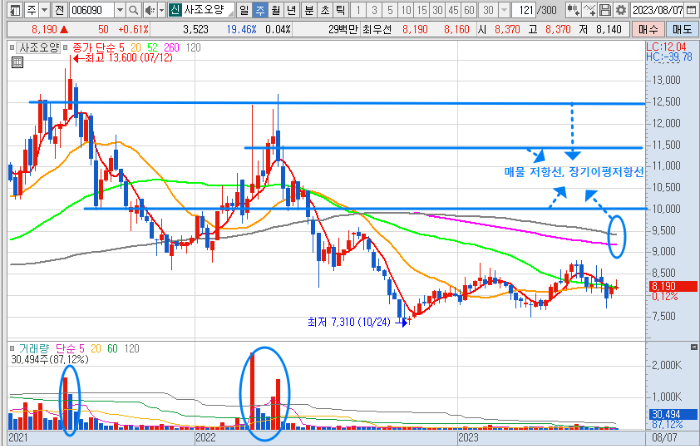Click the save chart floppy disk icon
This screenshot has width=700, height=446.
tap(605, 10)
